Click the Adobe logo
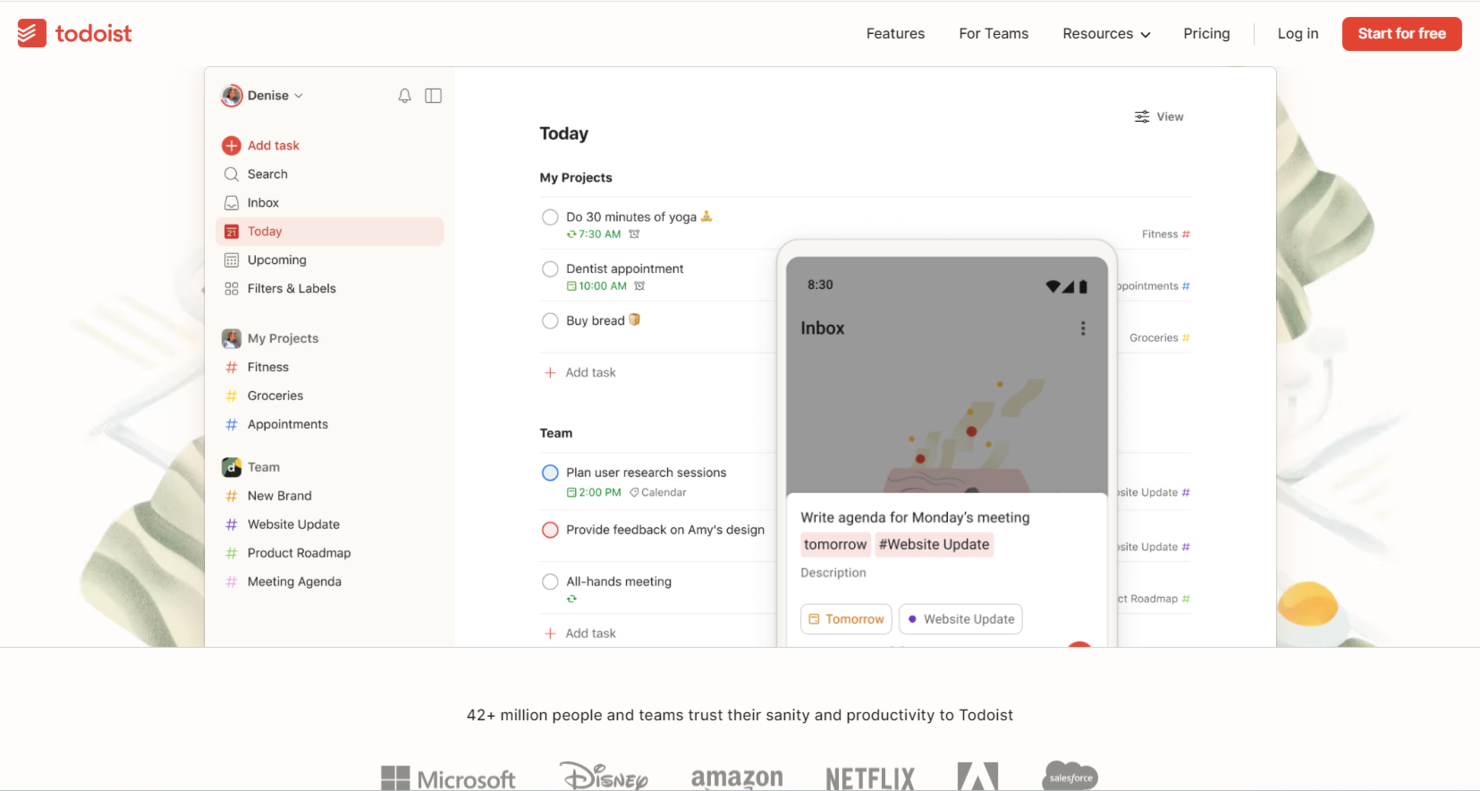 (977, 777)
